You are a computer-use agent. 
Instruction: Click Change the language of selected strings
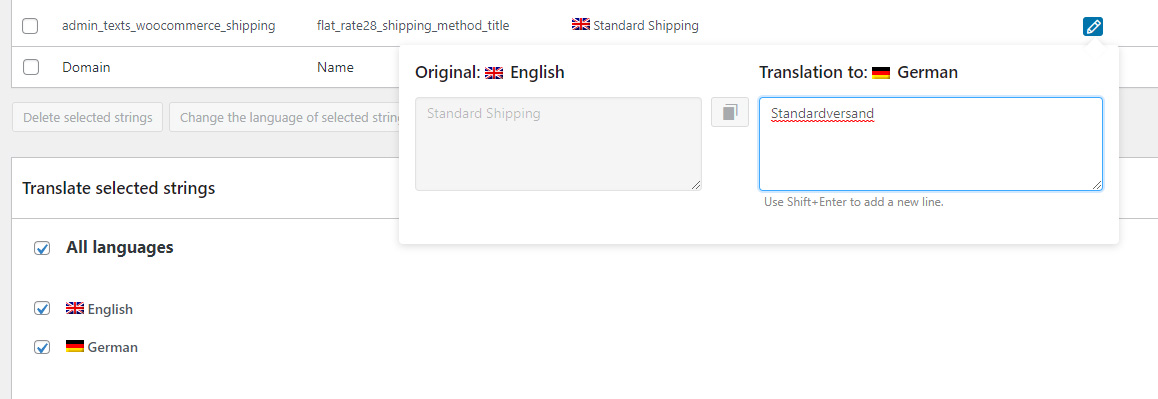(284, 117)
